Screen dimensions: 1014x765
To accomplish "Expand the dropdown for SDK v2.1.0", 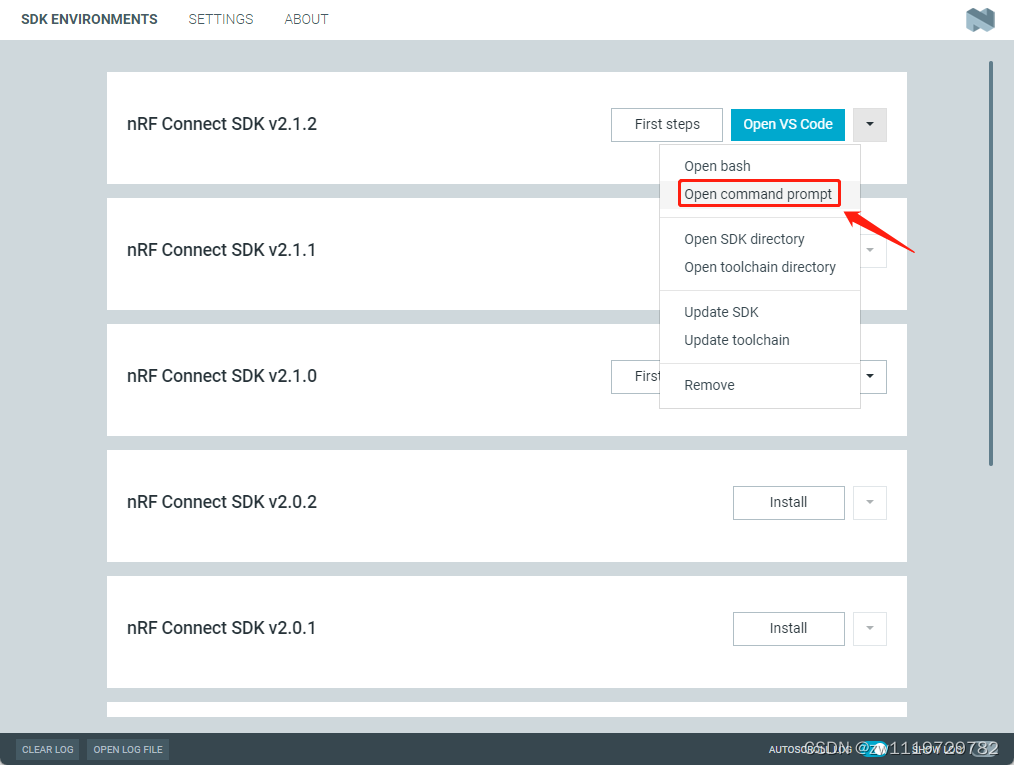I will coord(869,376).
